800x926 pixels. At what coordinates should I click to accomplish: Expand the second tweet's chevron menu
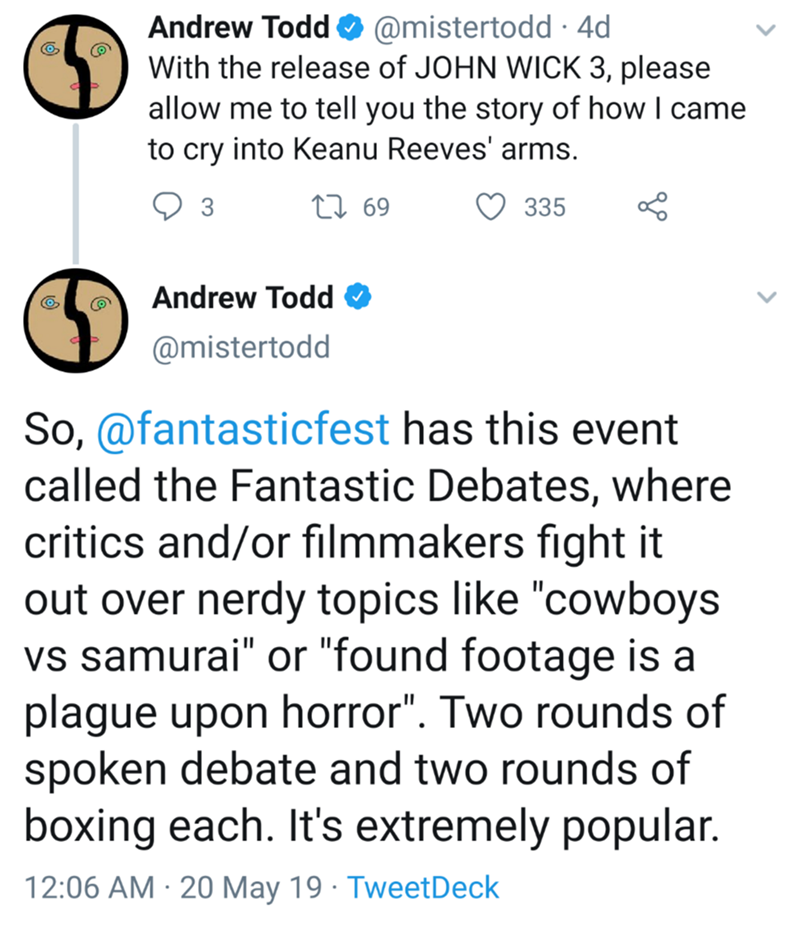(765, 298)
